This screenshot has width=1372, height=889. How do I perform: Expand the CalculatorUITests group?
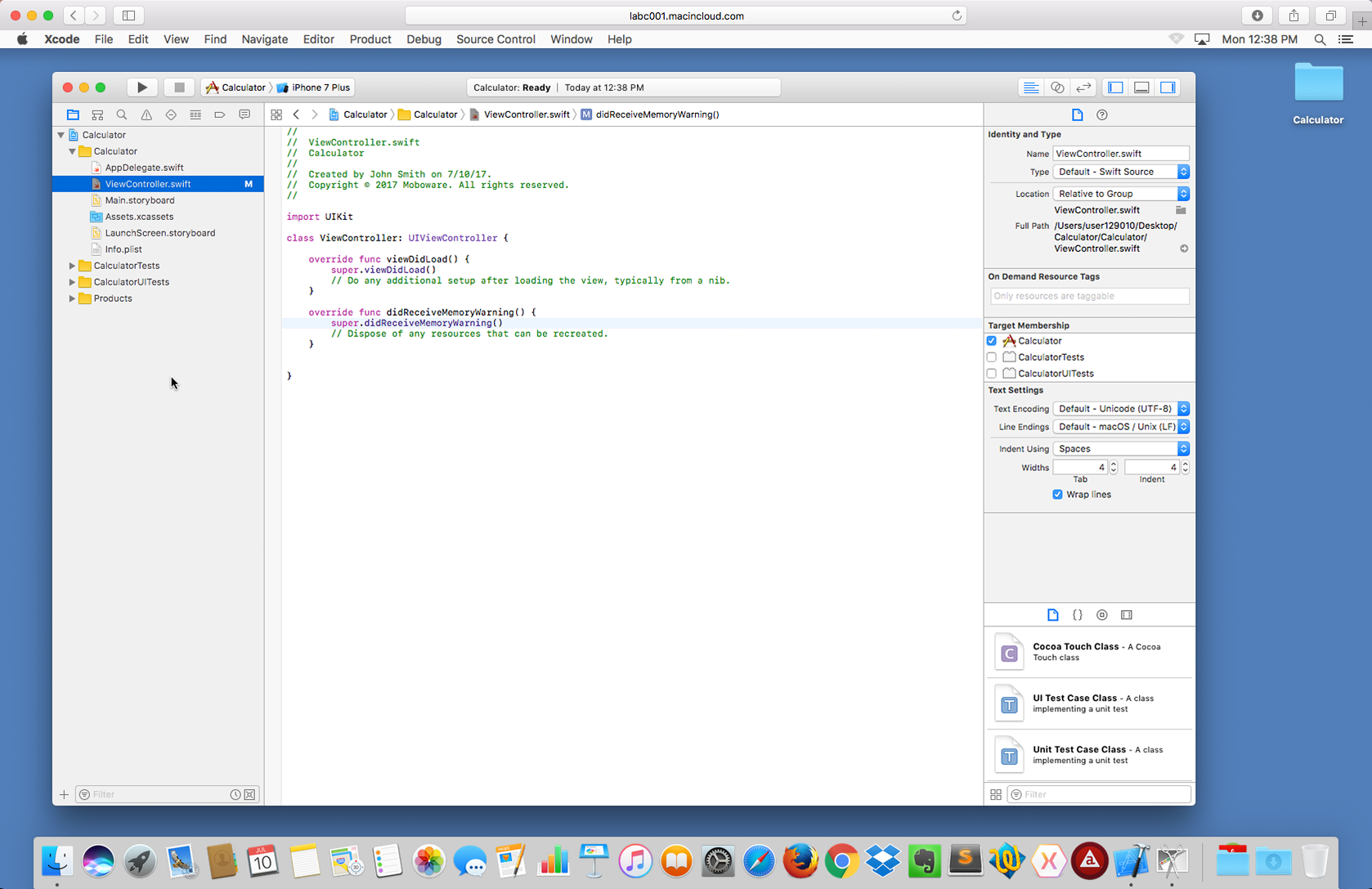point(72,282)
